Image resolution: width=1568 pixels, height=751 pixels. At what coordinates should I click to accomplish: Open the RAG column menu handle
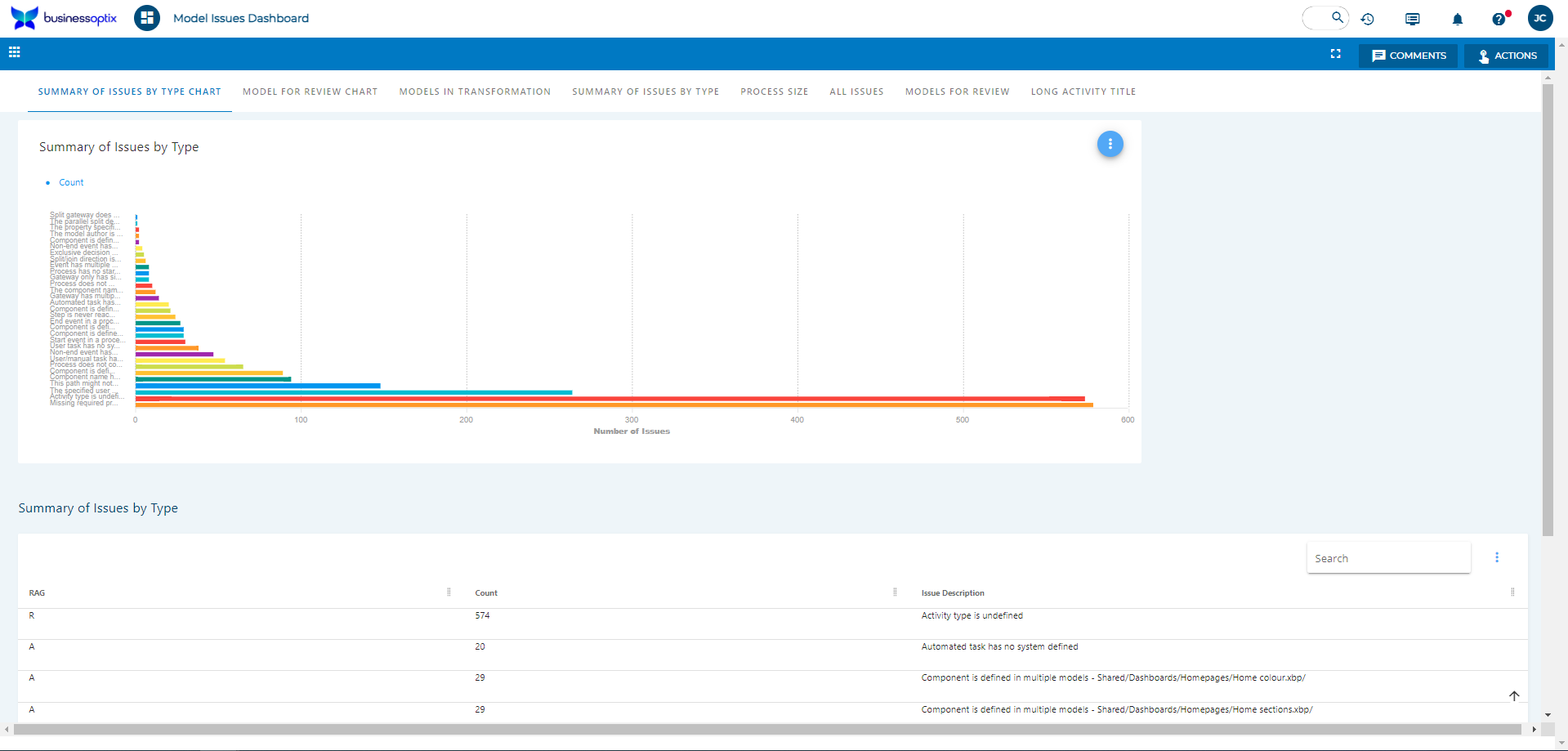coord(449,592)
